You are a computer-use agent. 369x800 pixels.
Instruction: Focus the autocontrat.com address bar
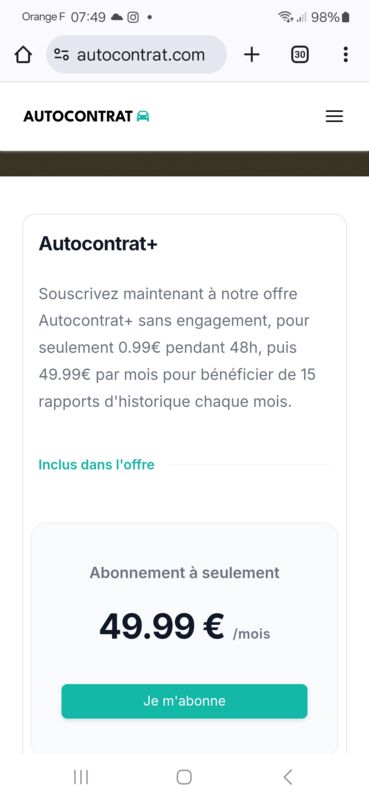click(x=136, y=55)
